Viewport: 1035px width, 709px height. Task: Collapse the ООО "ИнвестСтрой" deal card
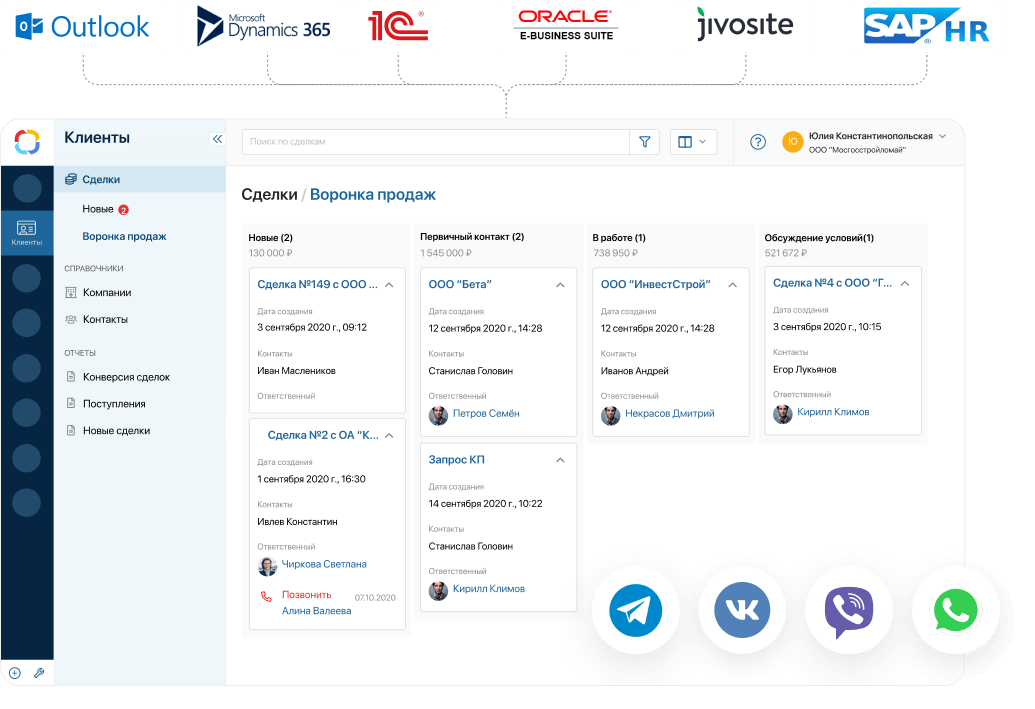coord(732,285)
